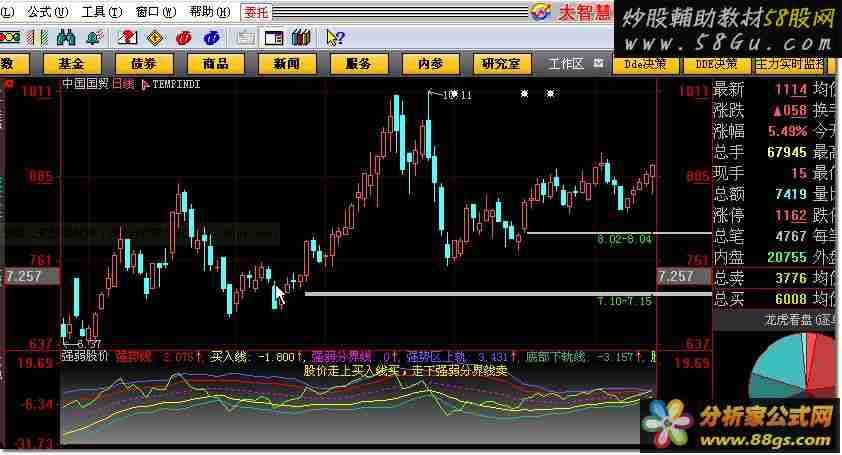
Task: Click the striped bars toolbar icon
Action: [x=38, y=38]
